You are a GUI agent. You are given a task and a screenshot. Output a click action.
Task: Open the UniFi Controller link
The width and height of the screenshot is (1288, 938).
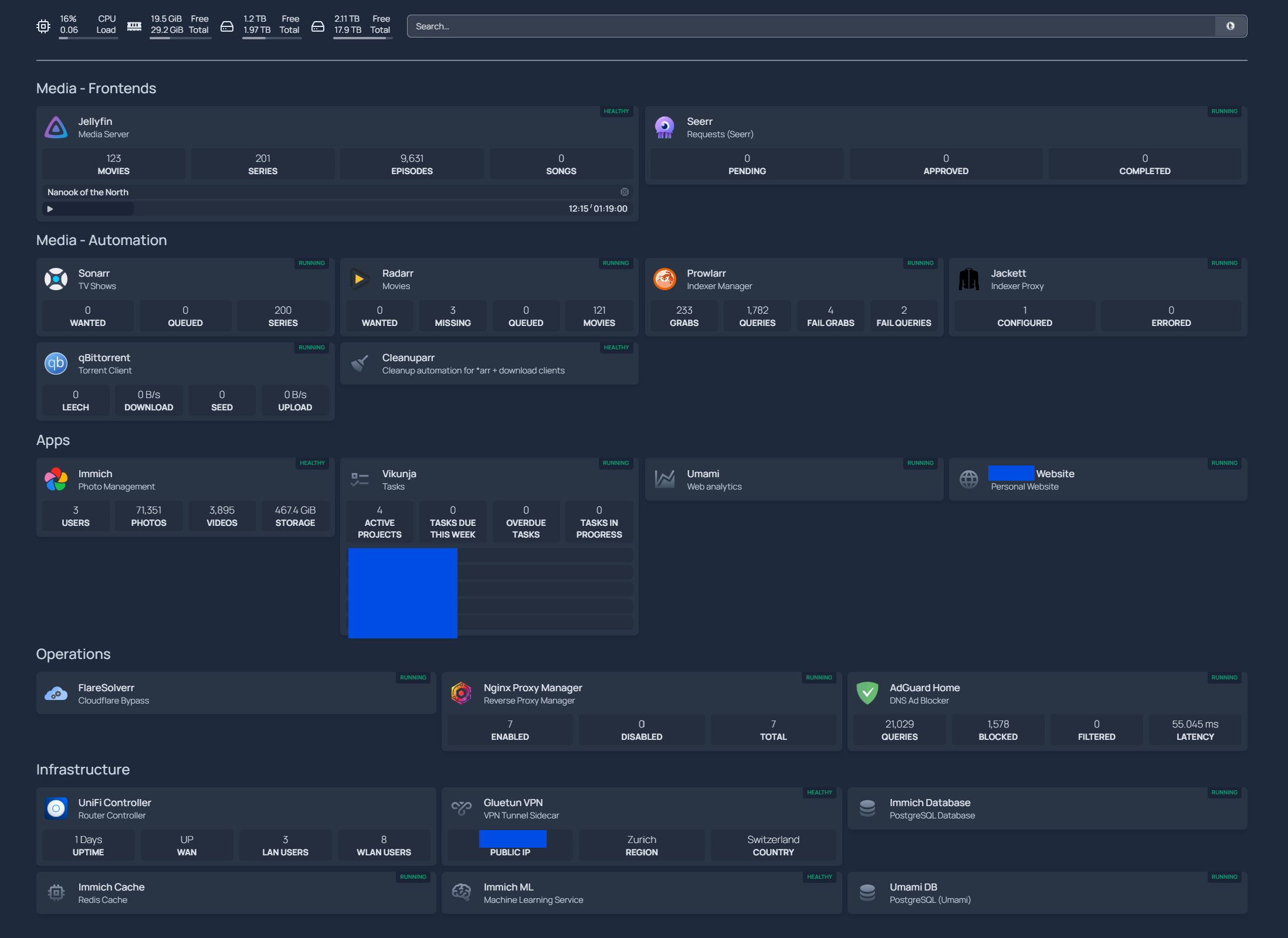click(x=114, y=803)
